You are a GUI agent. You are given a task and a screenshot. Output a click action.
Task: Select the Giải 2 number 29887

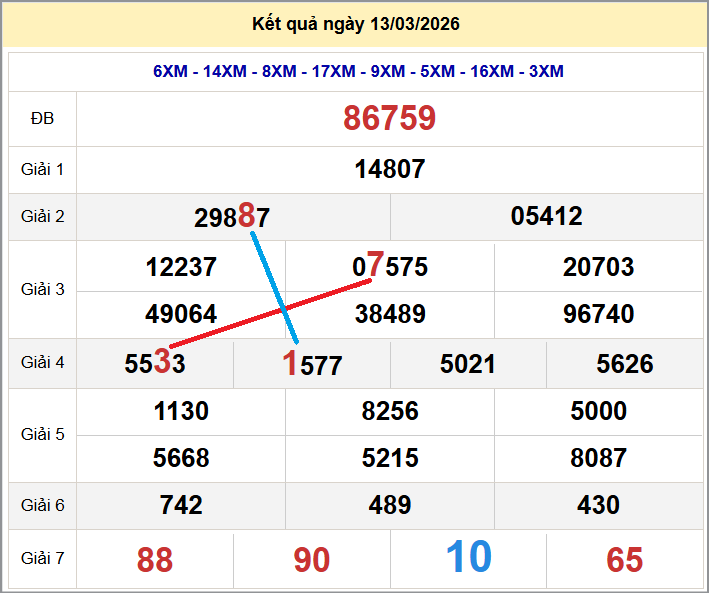click(232, 217)
